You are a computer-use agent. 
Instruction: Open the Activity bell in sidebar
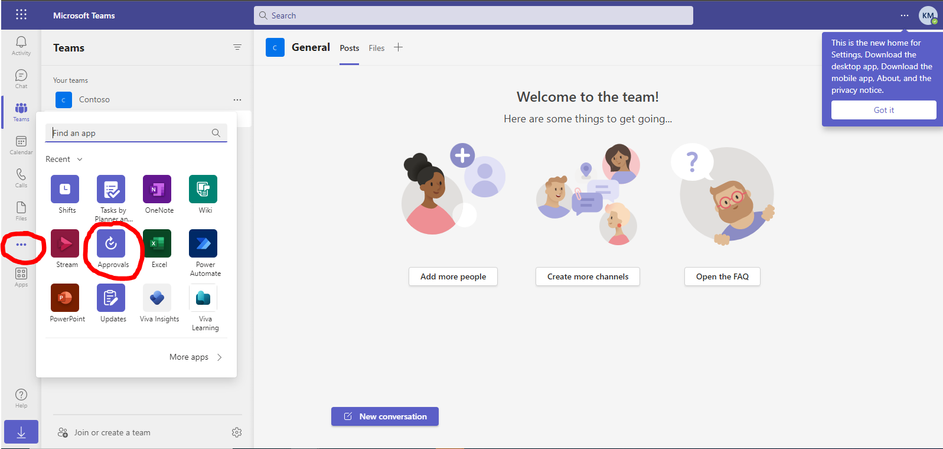(x=21, y=45)
